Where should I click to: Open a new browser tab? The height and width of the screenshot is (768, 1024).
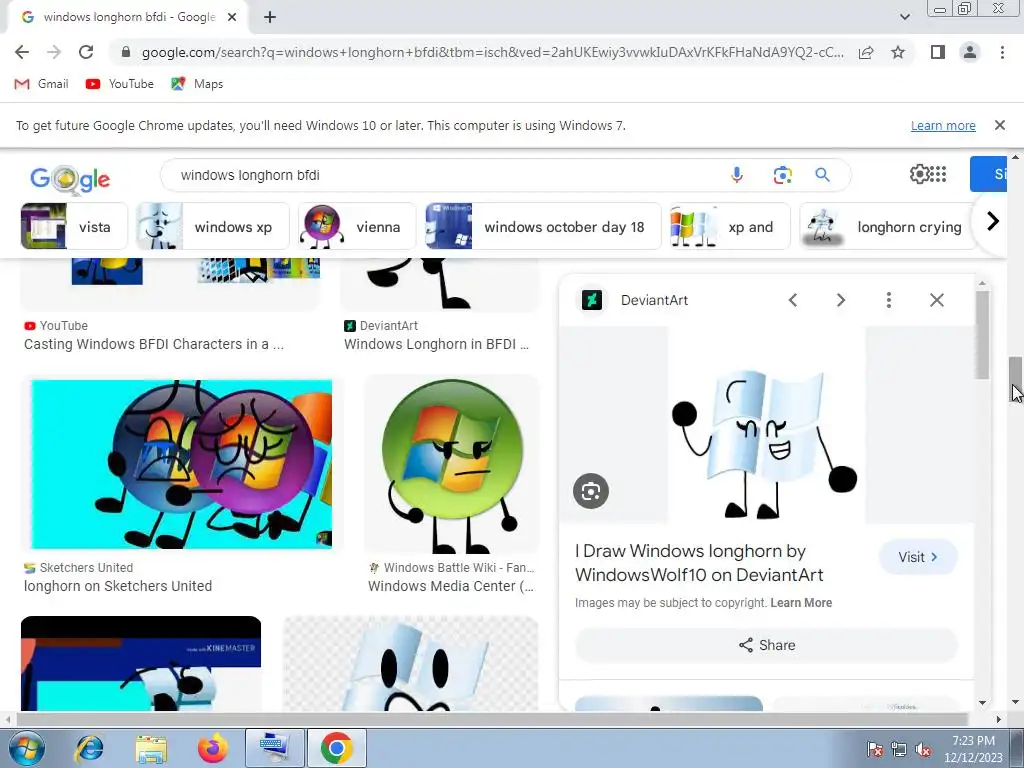click(270, 18)
